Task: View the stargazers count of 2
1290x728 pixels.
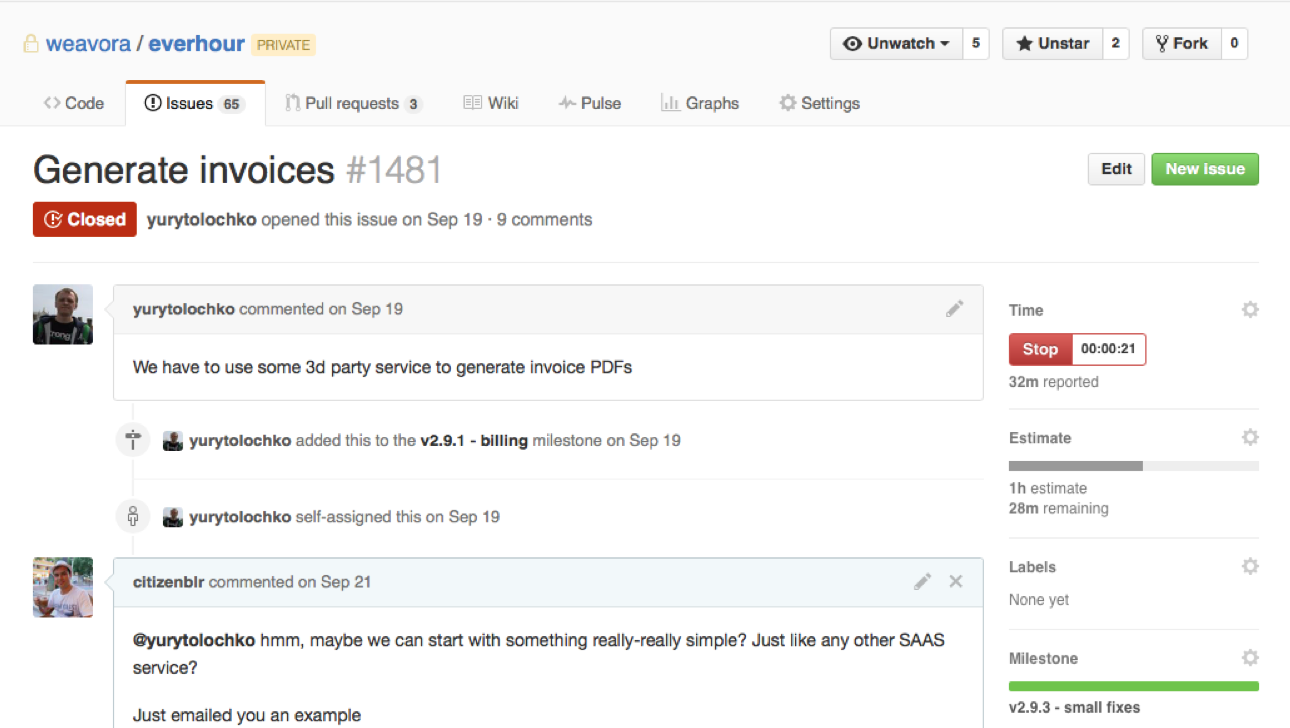Action: click(x=1115, y=43)
